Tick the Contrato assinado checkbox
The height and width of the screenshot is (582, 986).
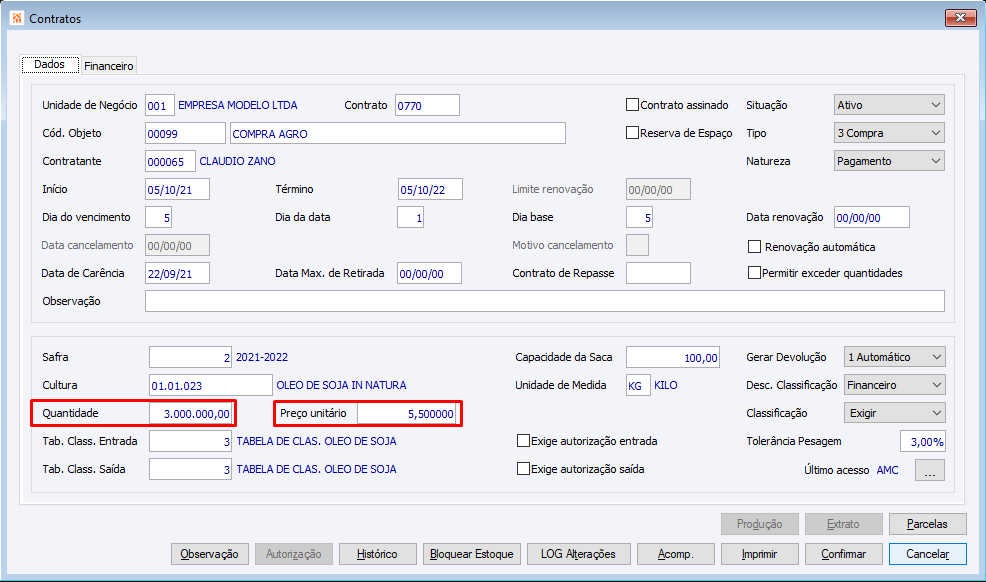pos(632,105)
